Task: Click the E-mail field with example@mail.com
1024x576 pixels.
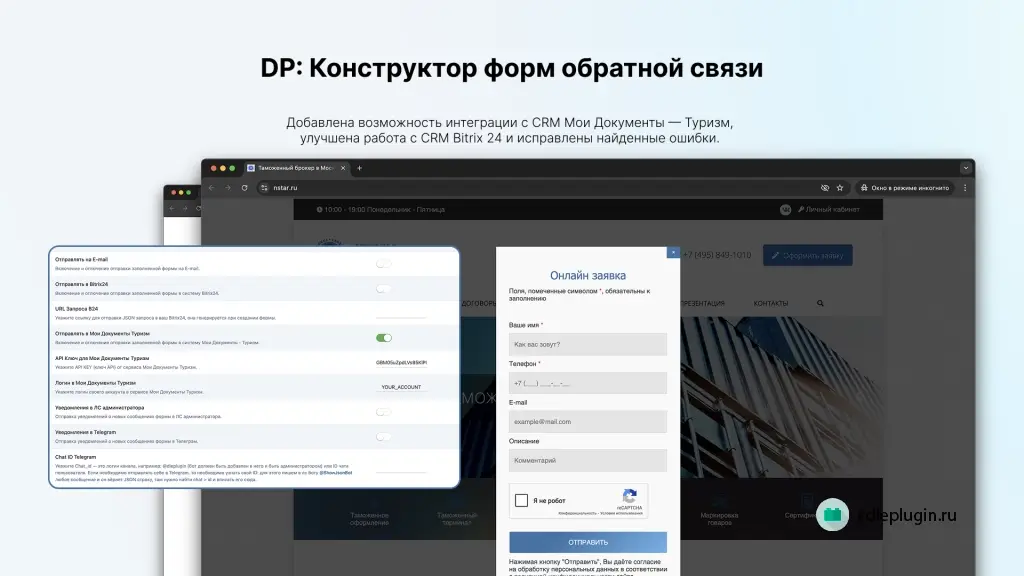Action: (x=588, y=422)
